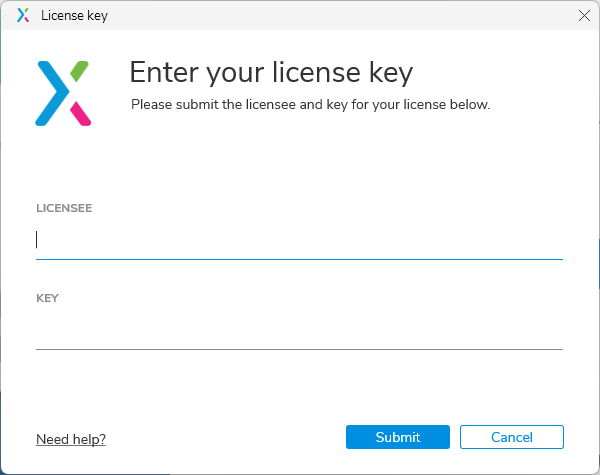Submit the license key
This screenshot has width=600, height=475.
[x=397, y=437]
